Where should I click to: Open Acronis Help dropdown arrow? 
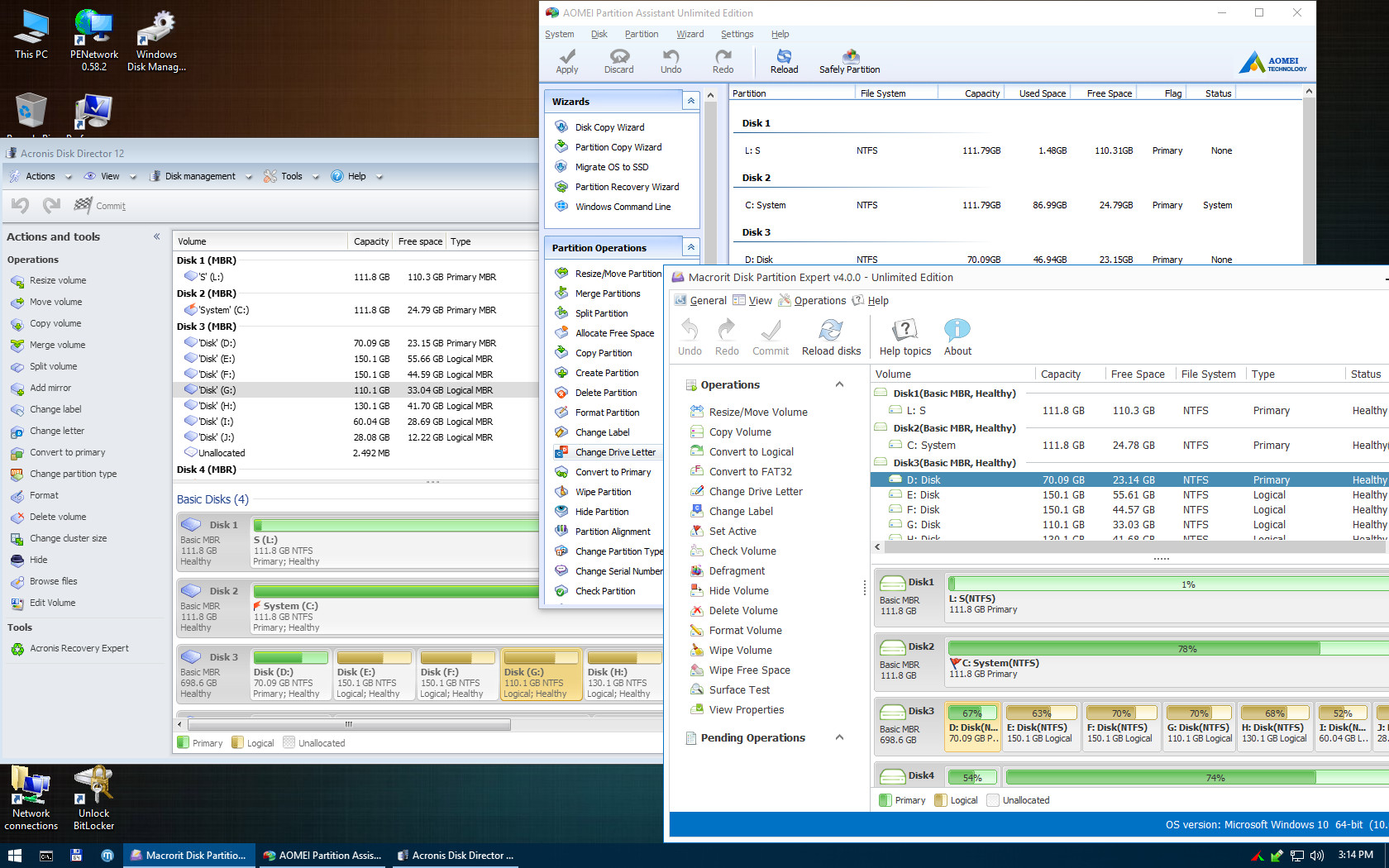click(379, 177)
